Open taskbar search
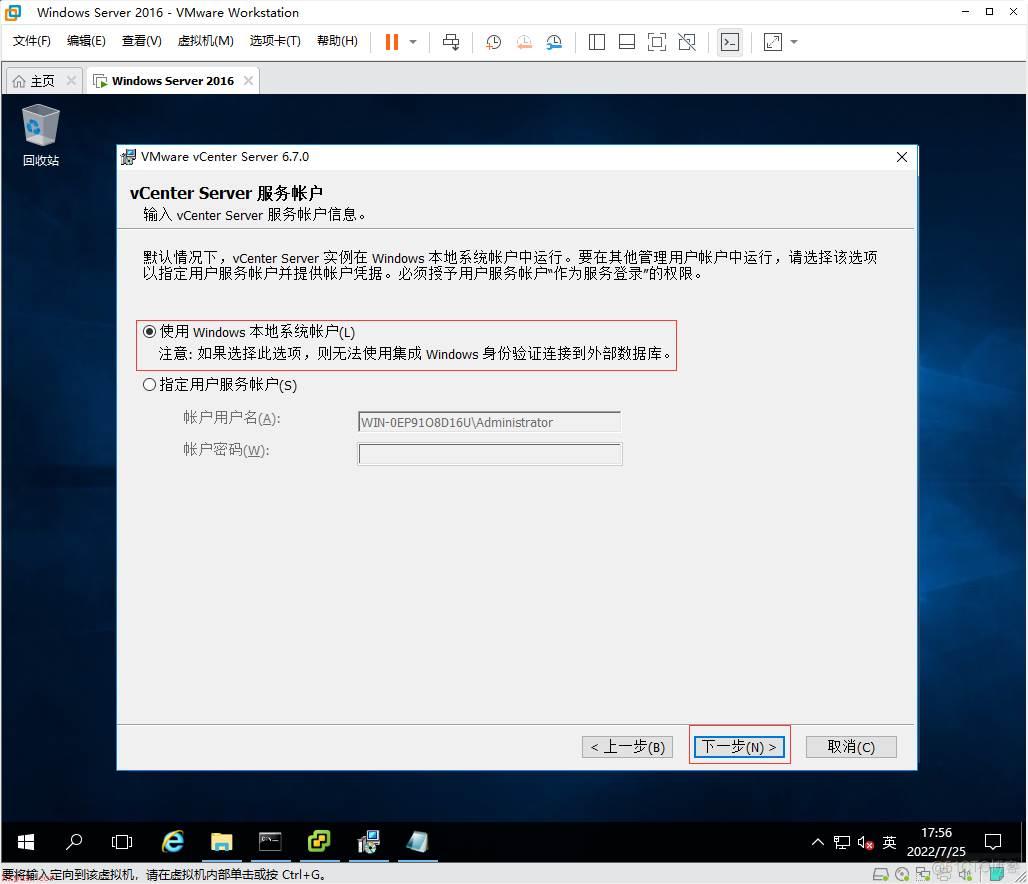 [x=74, y=841]
